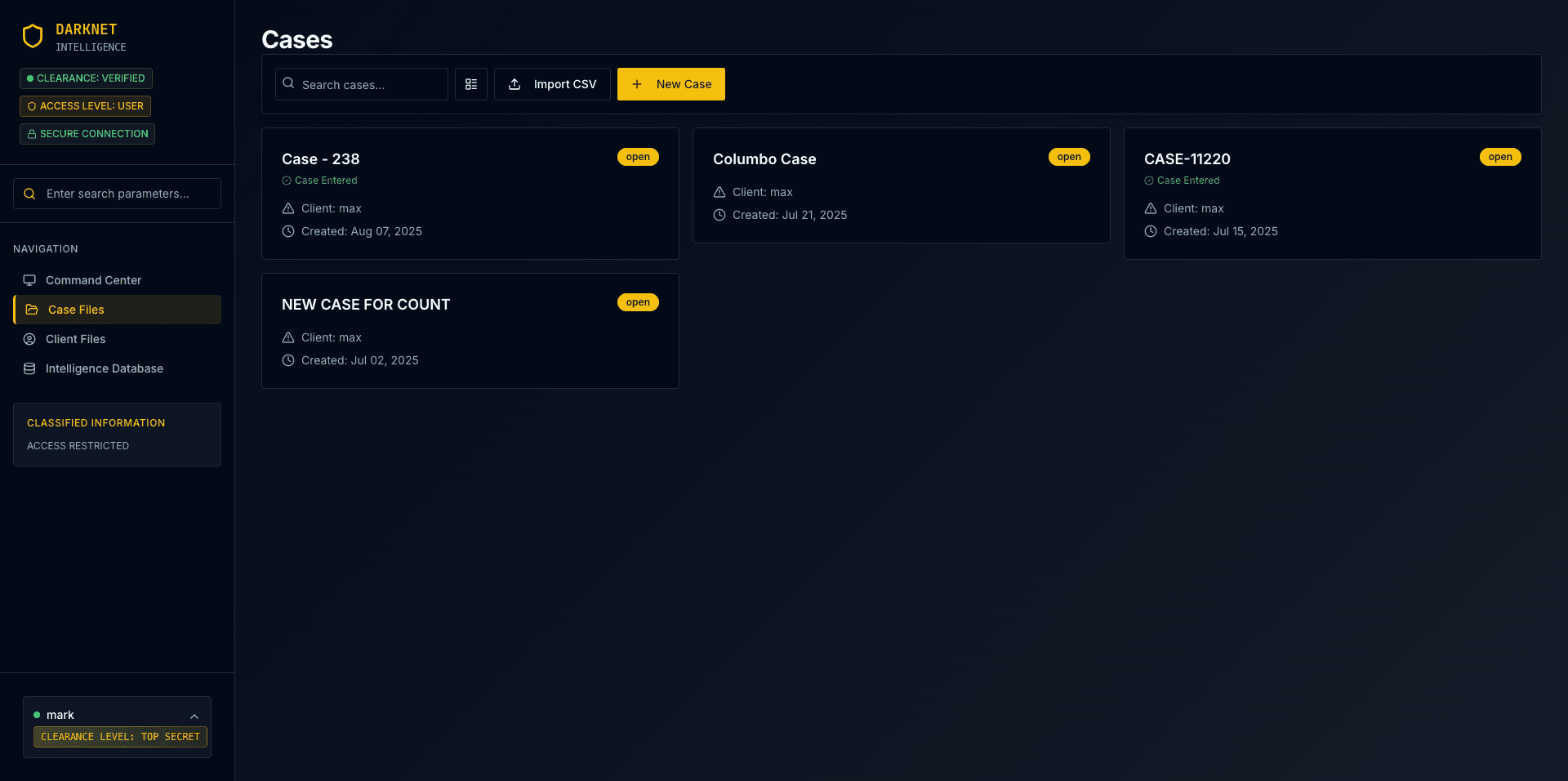
Task: Open the NEW CASE FOR COUNT card title
Action: pyautogui.click(x=366, y=305)
